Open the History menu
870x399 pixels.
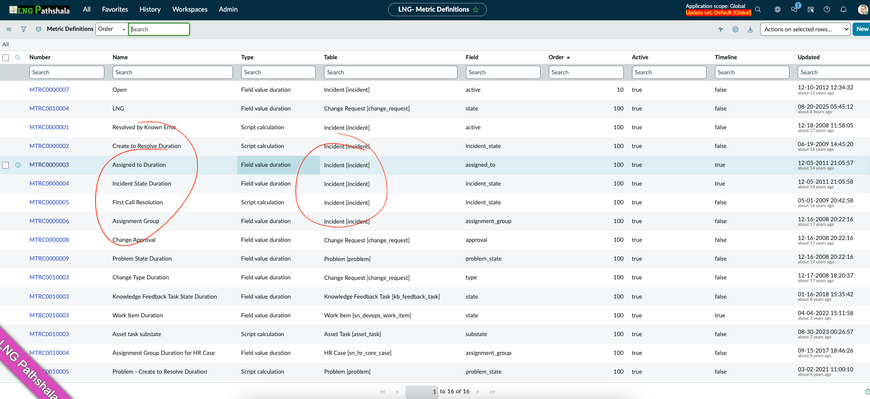click(150, 9)
